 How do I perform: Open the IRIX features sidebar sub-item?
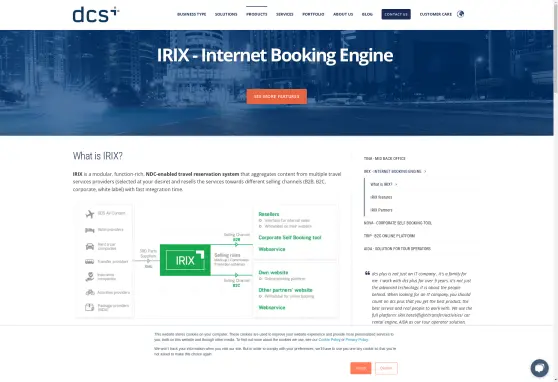pyautogui.click(x=381, y=197)
